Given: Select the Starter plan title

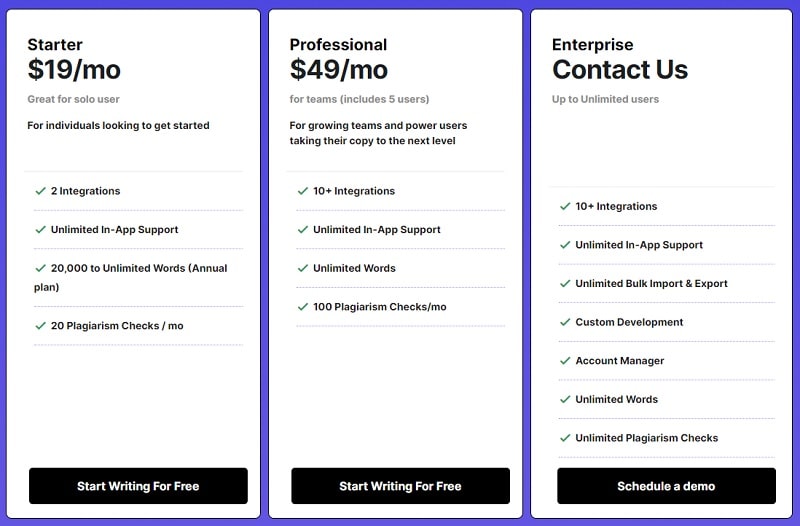Looking at the screenshot, I should [55, 45].
